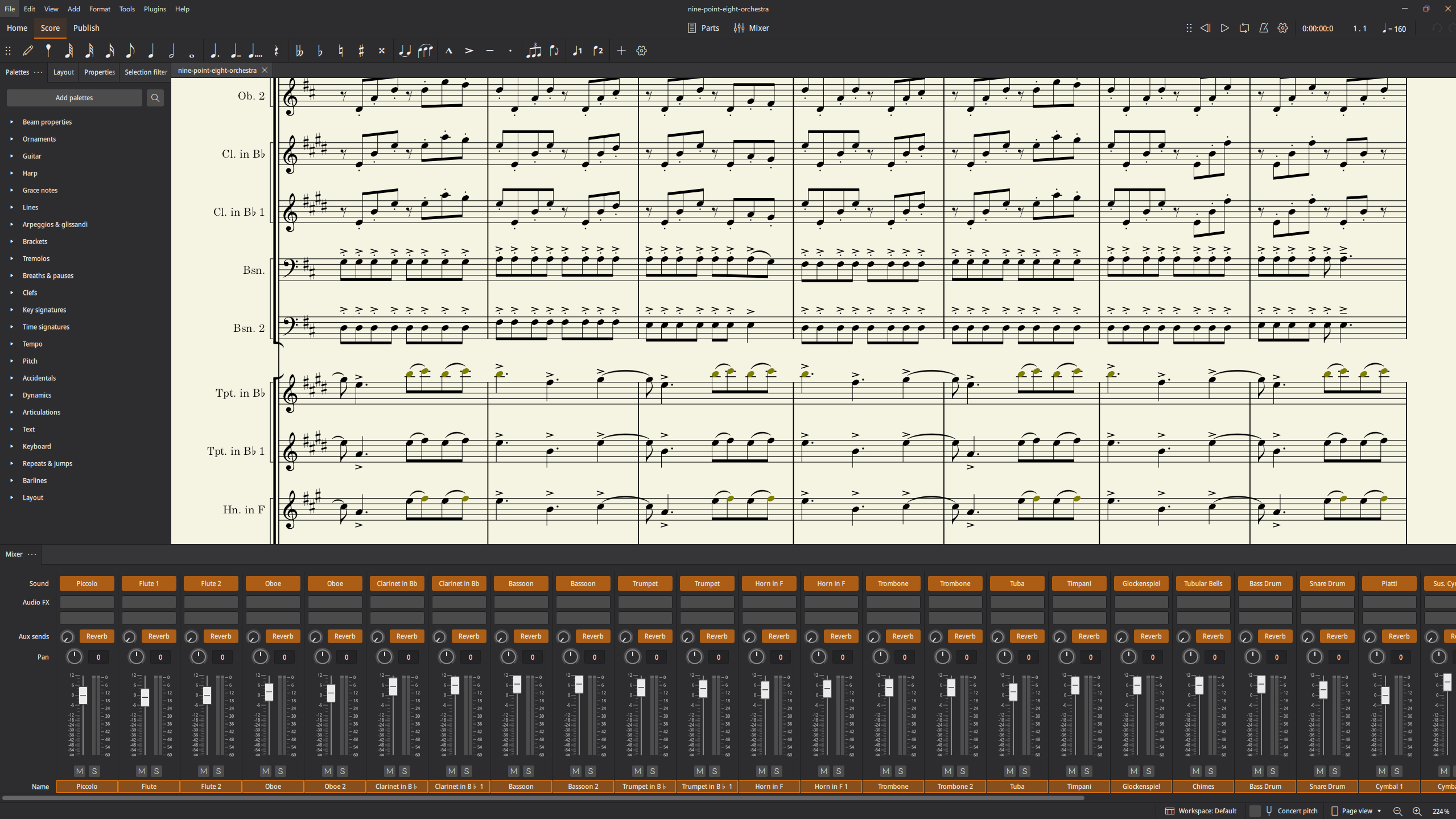Mute the Piccolo mixer channel
Image resolution: width=1456 pixels, height=819 pixels.
(x=80, y=771)
